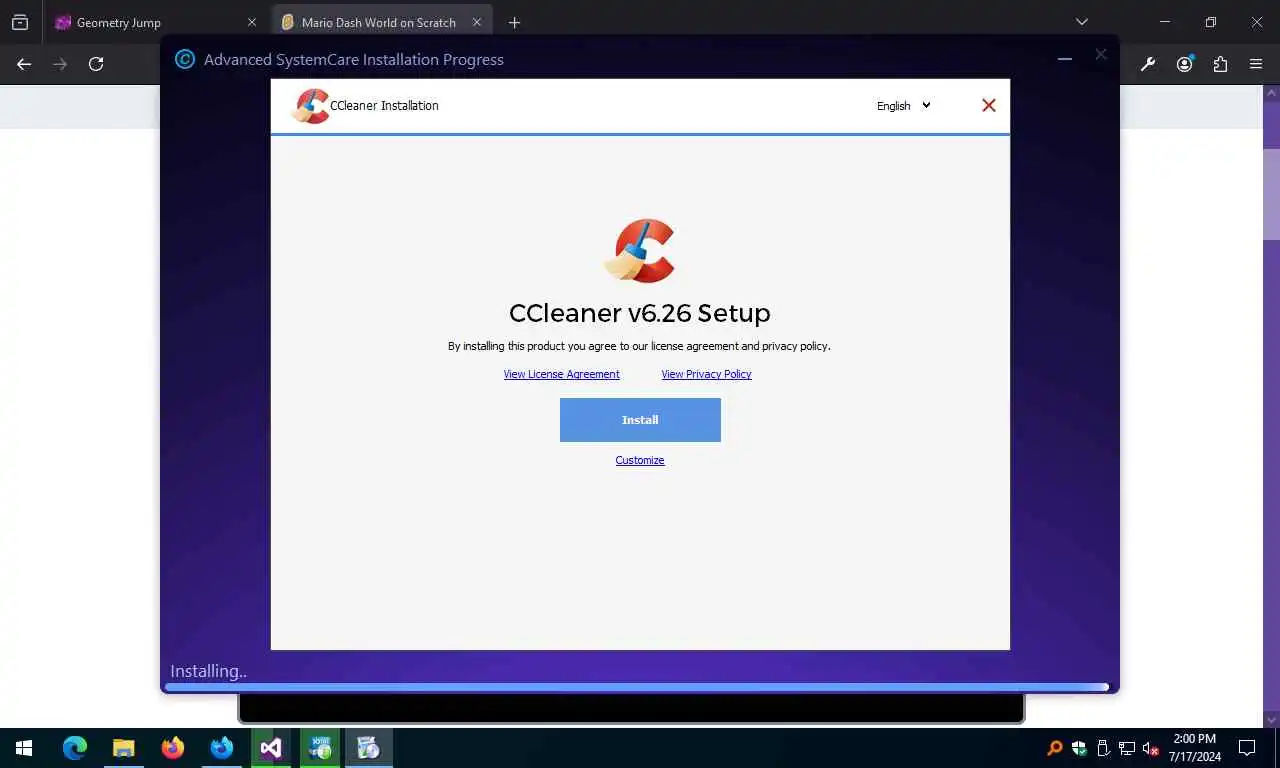Launch Microsoft Edge from taskbar
This screenshot has height=768, width=1280.
(x=75, y=748)
